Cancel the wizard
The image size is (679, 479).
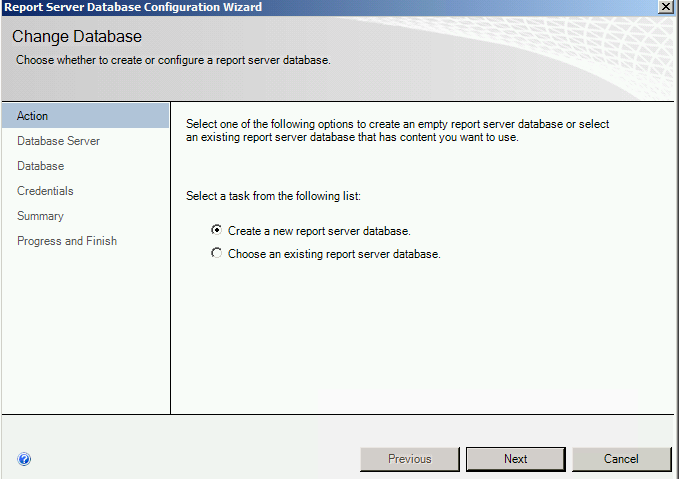click(x=621, y=459)
